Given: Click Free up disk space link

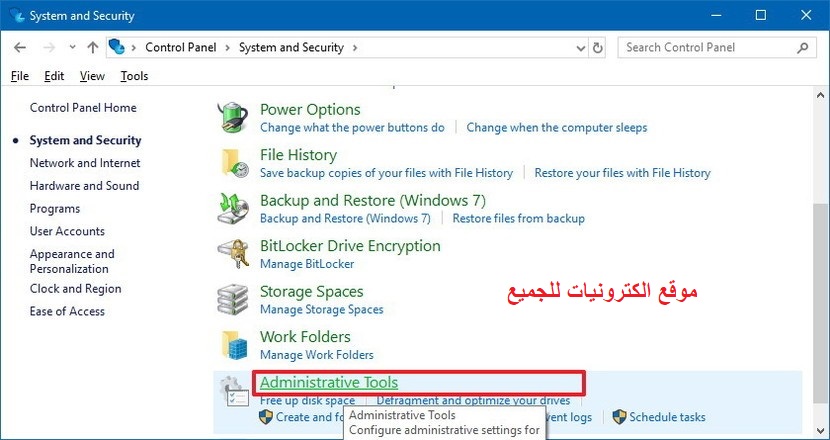Looking at the screenshot, I should coord(307,401).
